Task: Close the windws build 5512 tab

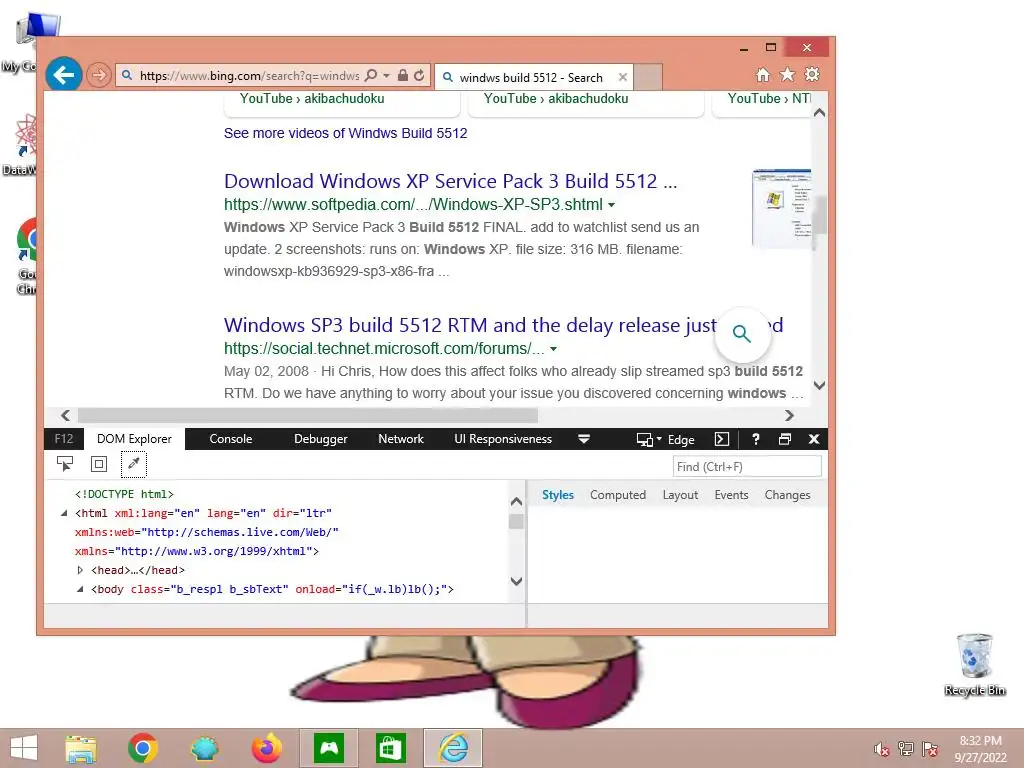Action: 623,77
